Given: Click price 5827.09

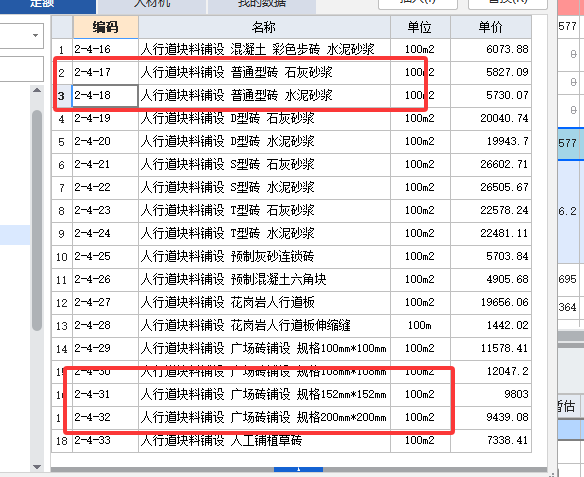Looking at the screenshot, I should coord(491,72).
